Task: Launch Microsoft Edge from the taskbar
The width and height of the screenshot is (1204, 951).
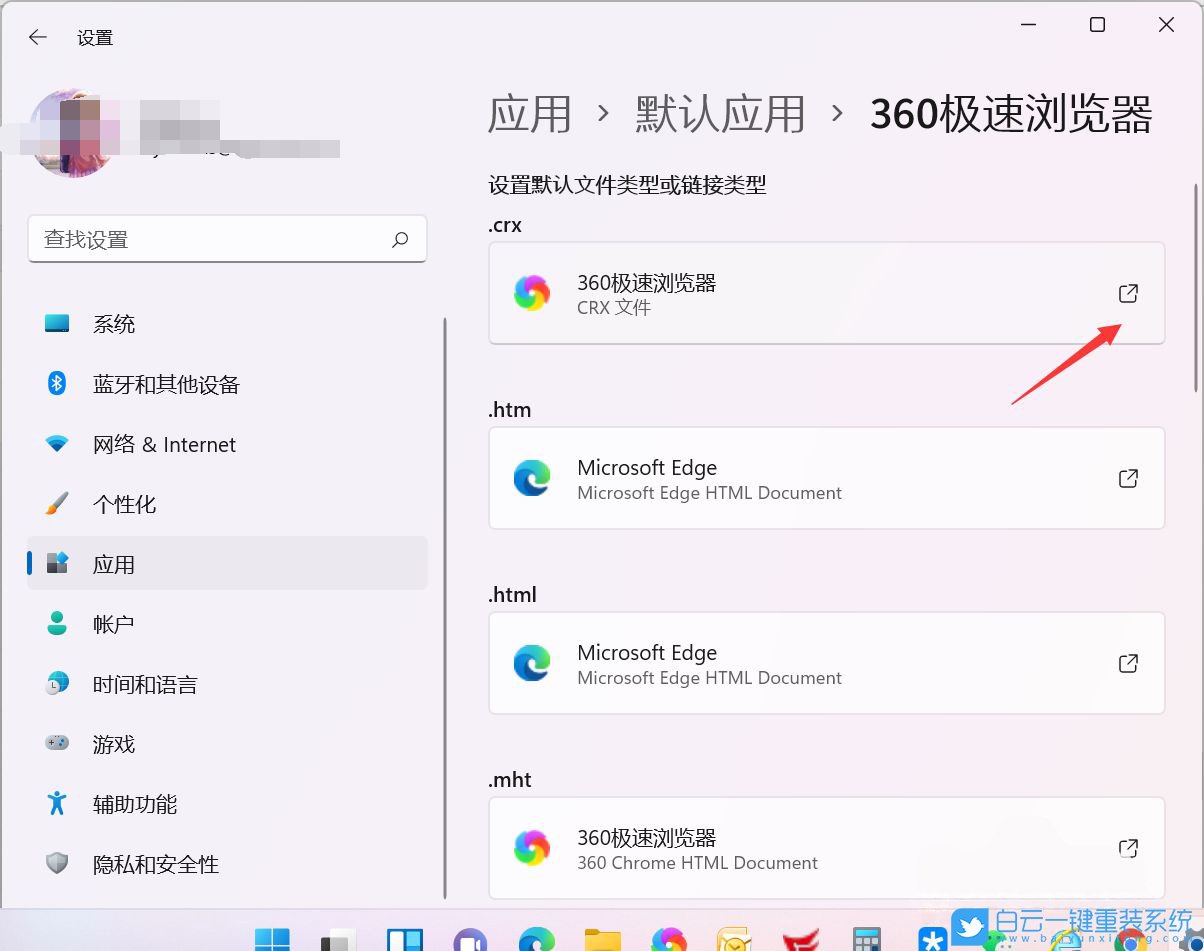Action: 537,939
